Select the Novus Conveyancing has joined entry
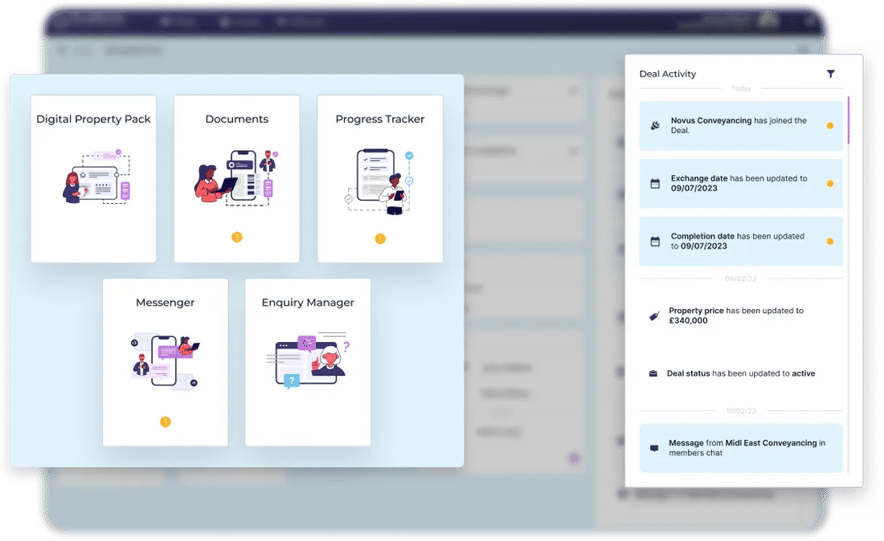This screenshot has height=541, width=884. pyautogui.click(x=741, y=126)
